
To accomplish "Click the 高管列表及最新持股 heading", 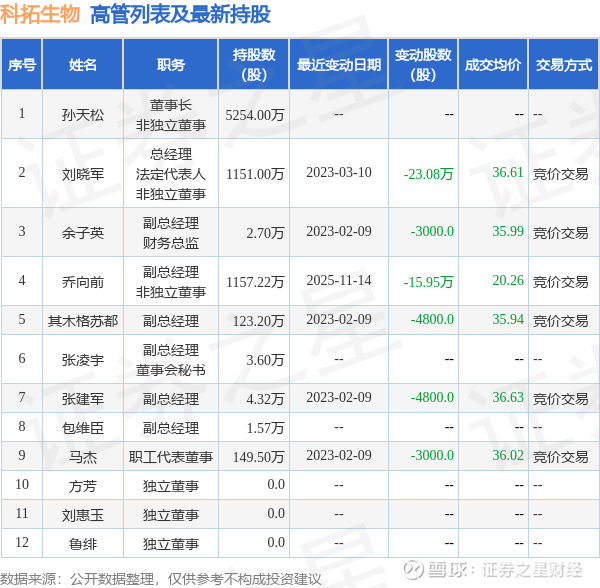I will [x=180, y=14].
